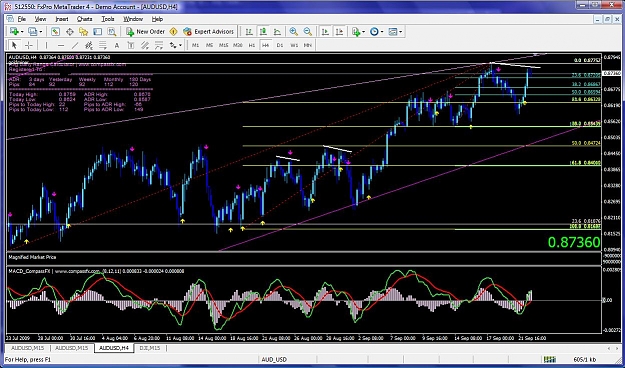
Task: Switch timeframe to M15
Action: click(224, 45)
